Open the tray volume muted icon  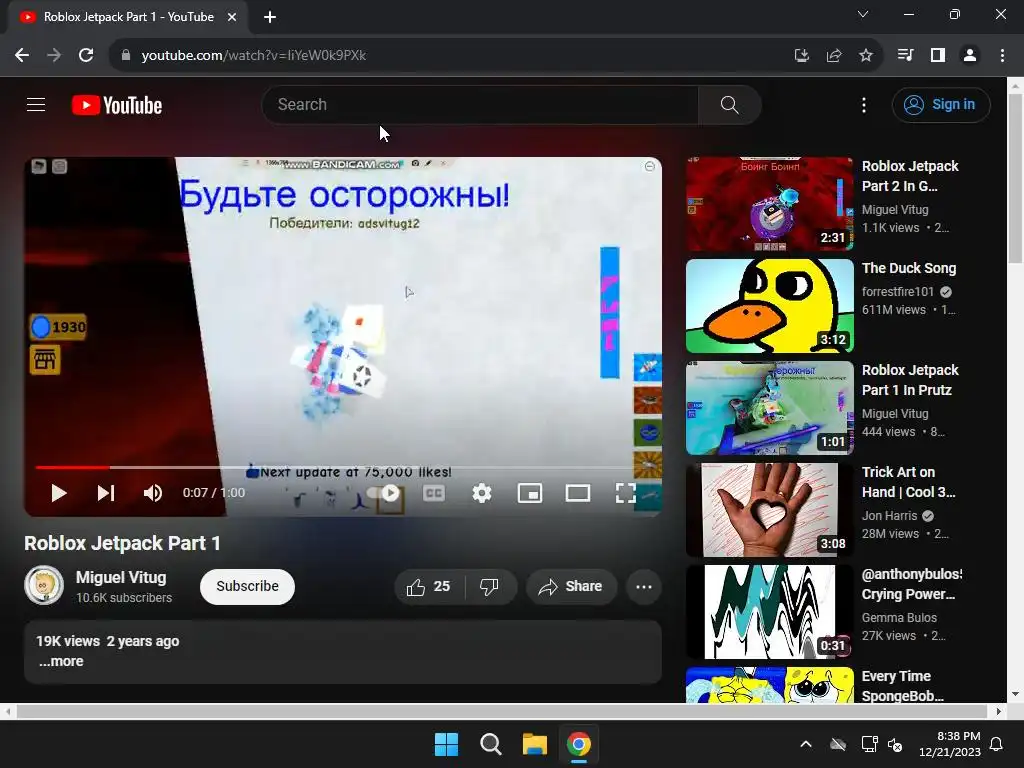(x=895, y=744)
